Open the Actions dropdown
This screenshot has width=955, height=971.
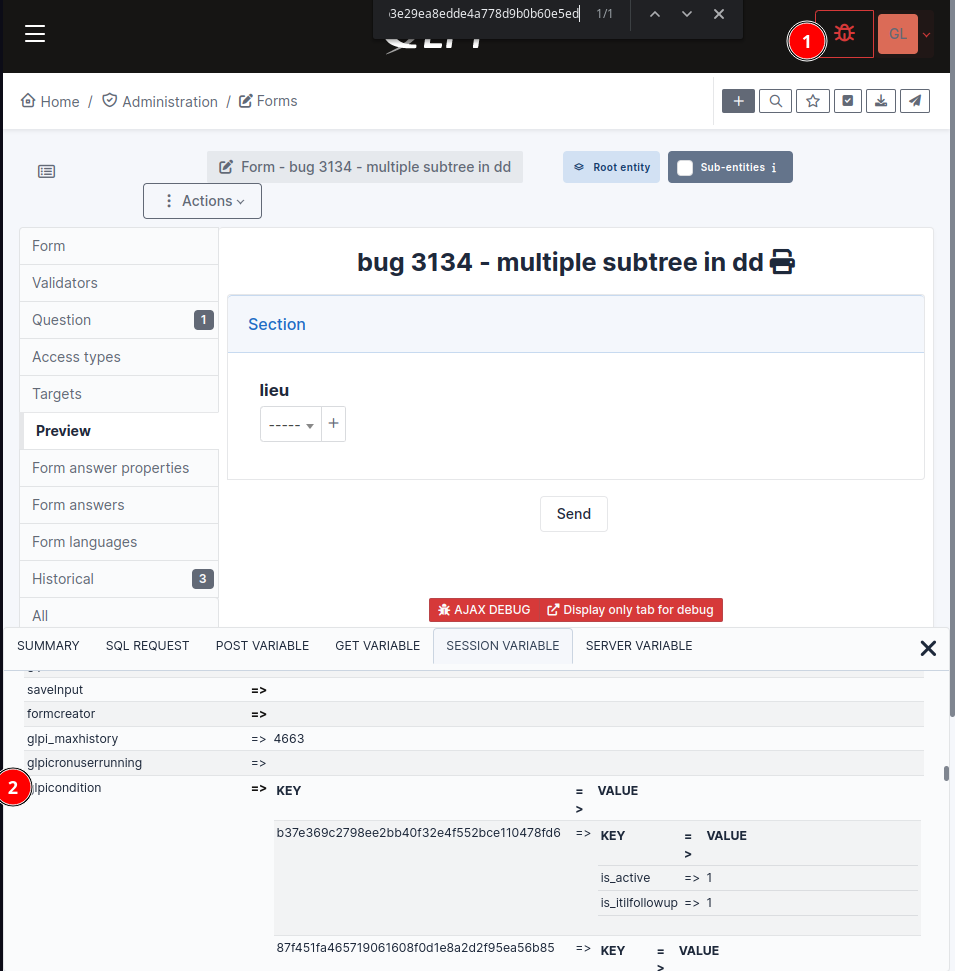pos(202,201)
